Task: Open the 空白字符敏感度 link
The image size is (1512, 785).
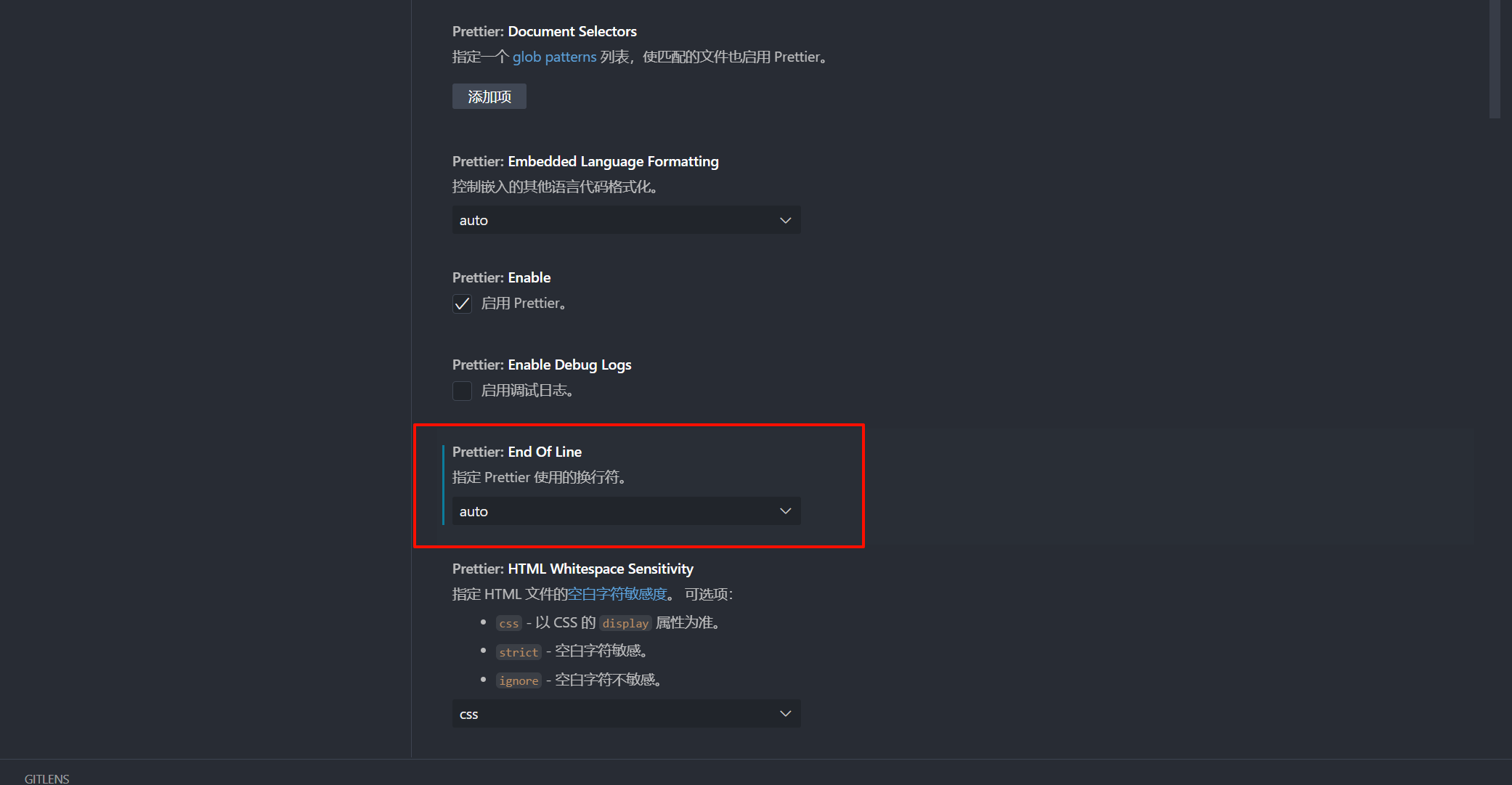Action: coord(617,594)
